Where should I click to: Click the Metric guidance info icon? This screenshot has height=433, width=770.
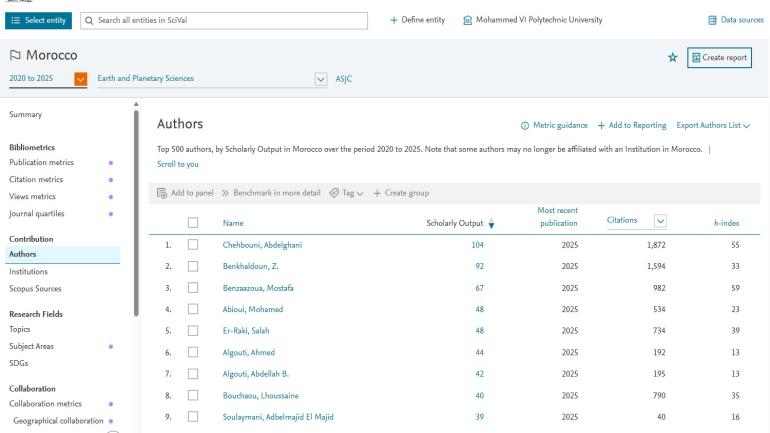coord(525,124)
